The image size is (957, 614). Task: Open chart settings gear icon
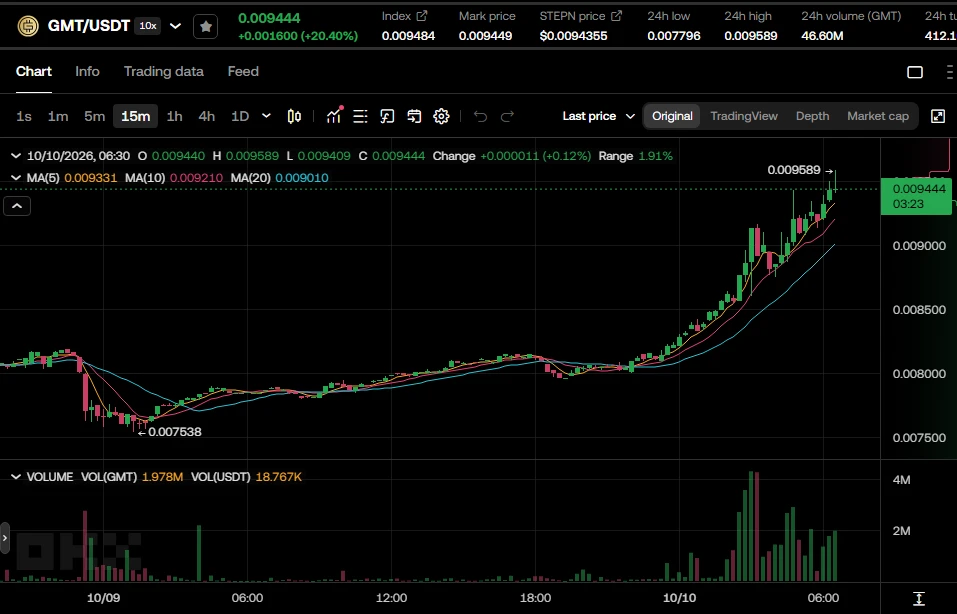click(x=441, y=116)
